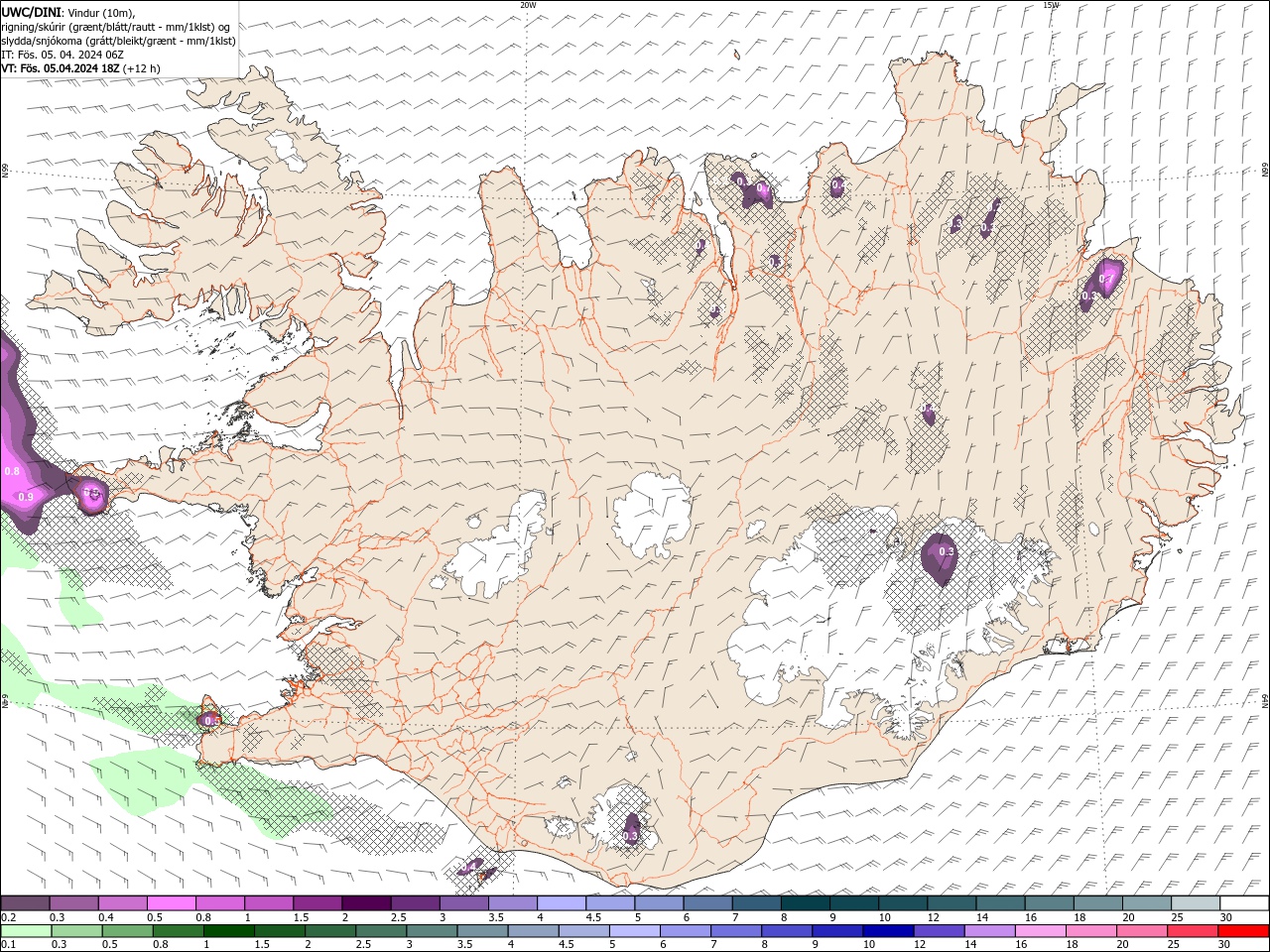Pick the snow swatch between 1 and 1.5
1270x952 pixels.
[x=269, y=903]
